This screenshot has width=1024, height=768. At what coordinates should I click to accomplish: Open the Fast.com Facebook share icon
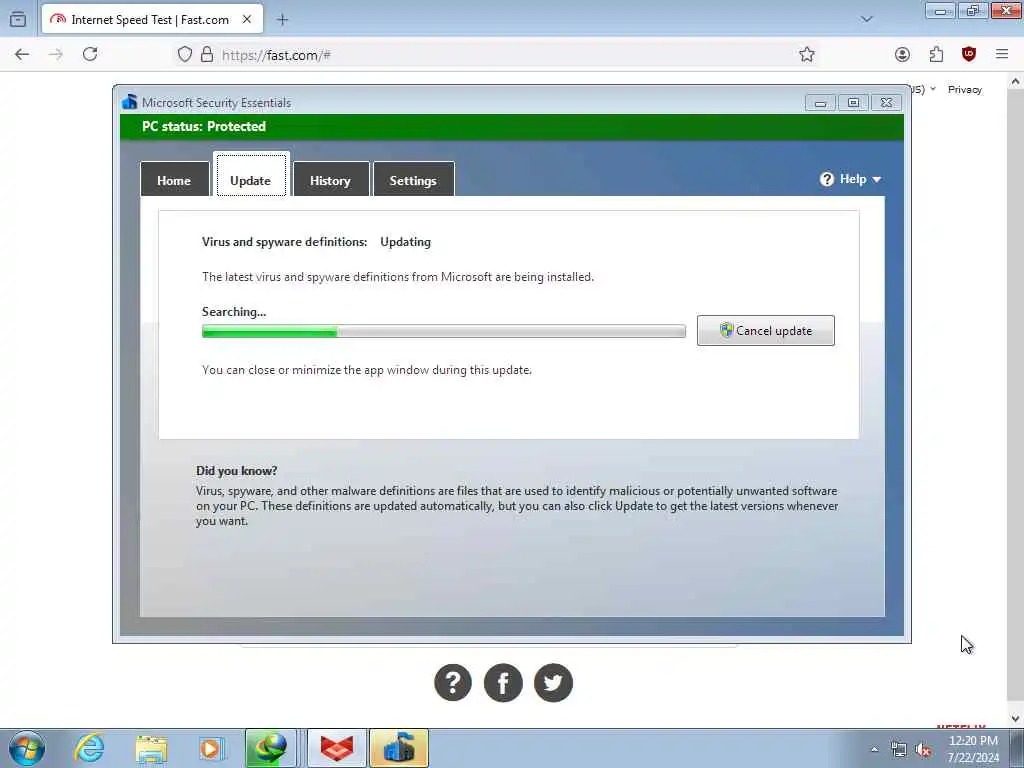pyautogui.click(x=503, y=682)
